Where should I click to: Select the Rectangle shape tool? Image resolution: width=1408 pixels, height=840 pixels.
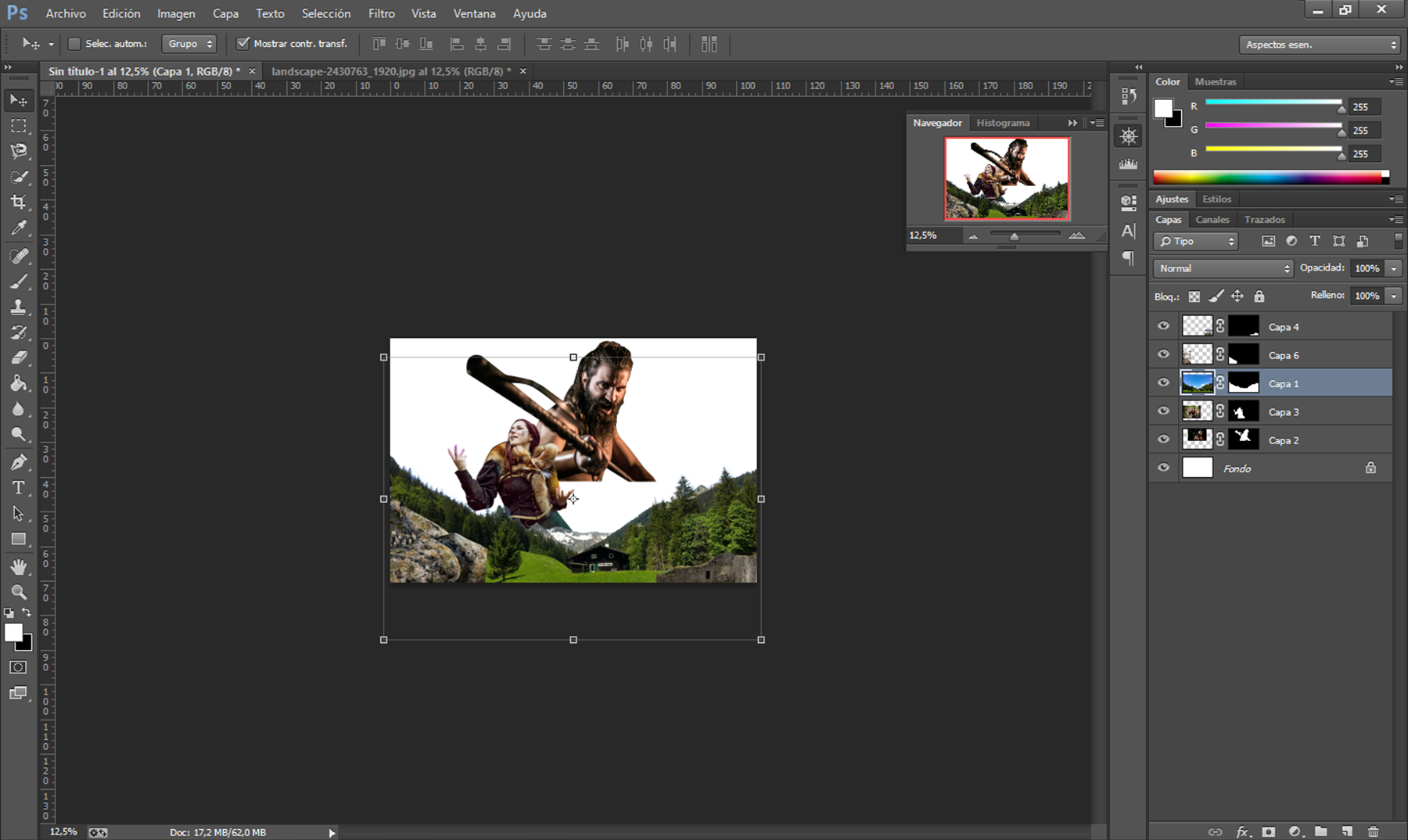click(19, 540)
